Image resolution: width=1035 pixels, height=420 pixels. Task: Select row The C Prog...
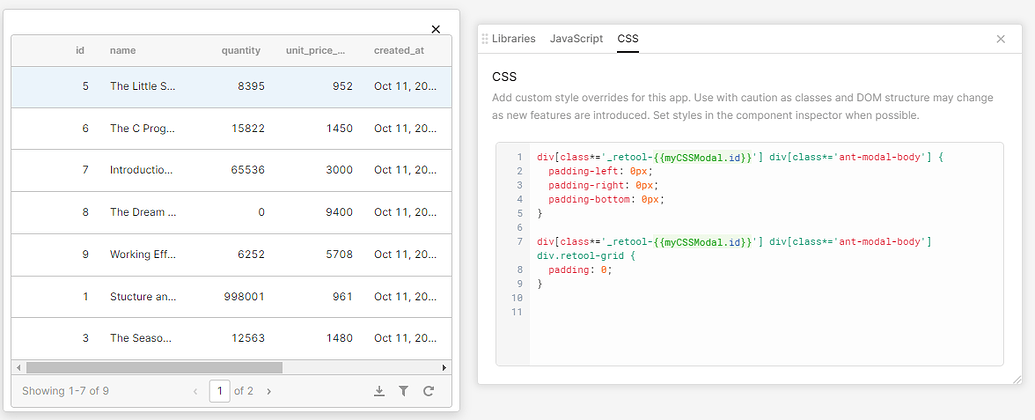tap(143, 129)
